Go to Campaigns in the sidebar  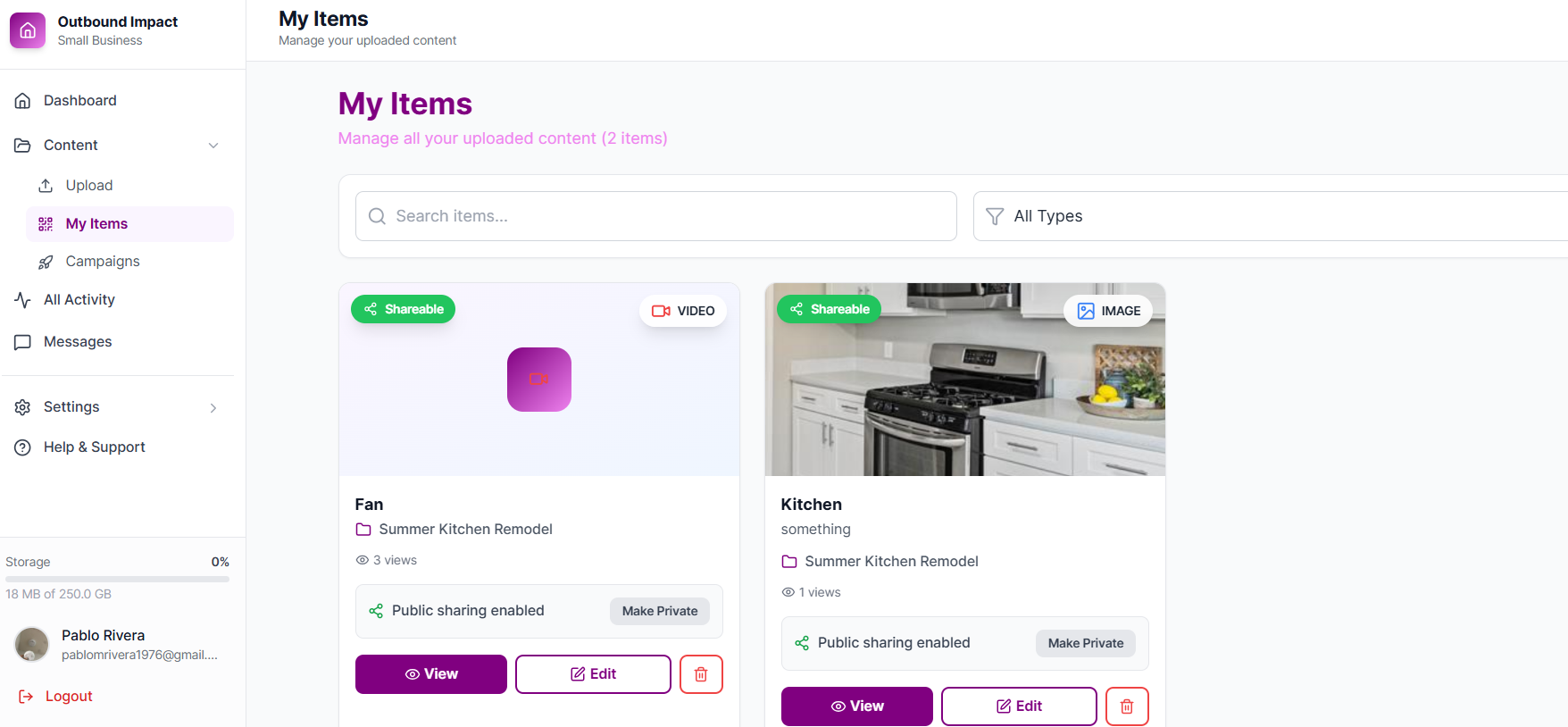click(103, 262)
